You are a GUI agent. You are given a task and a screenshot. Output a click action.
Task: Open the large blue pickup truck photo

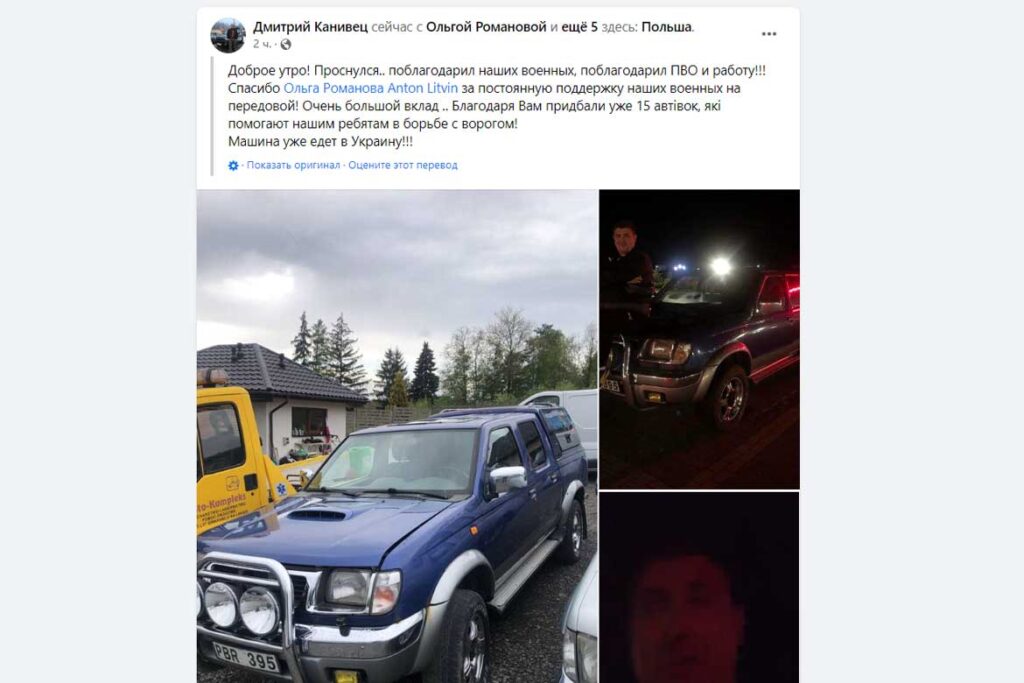[x=397, y=436]
